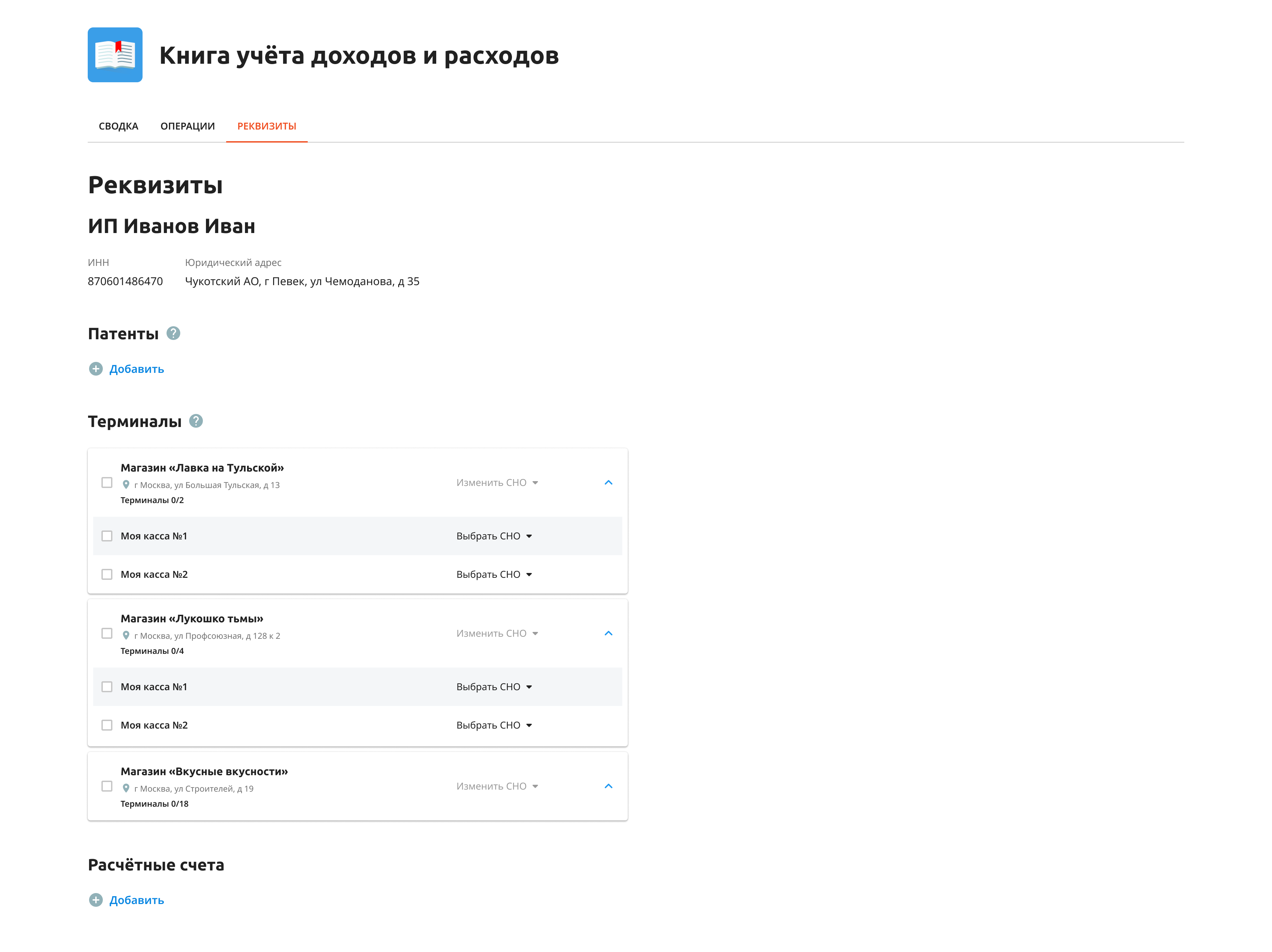This screenshot has width=1272, height=952.
Task: Open Выбрать СНО for касса №2 in Лукошко тьмы
Action: (x=494, y=725)
